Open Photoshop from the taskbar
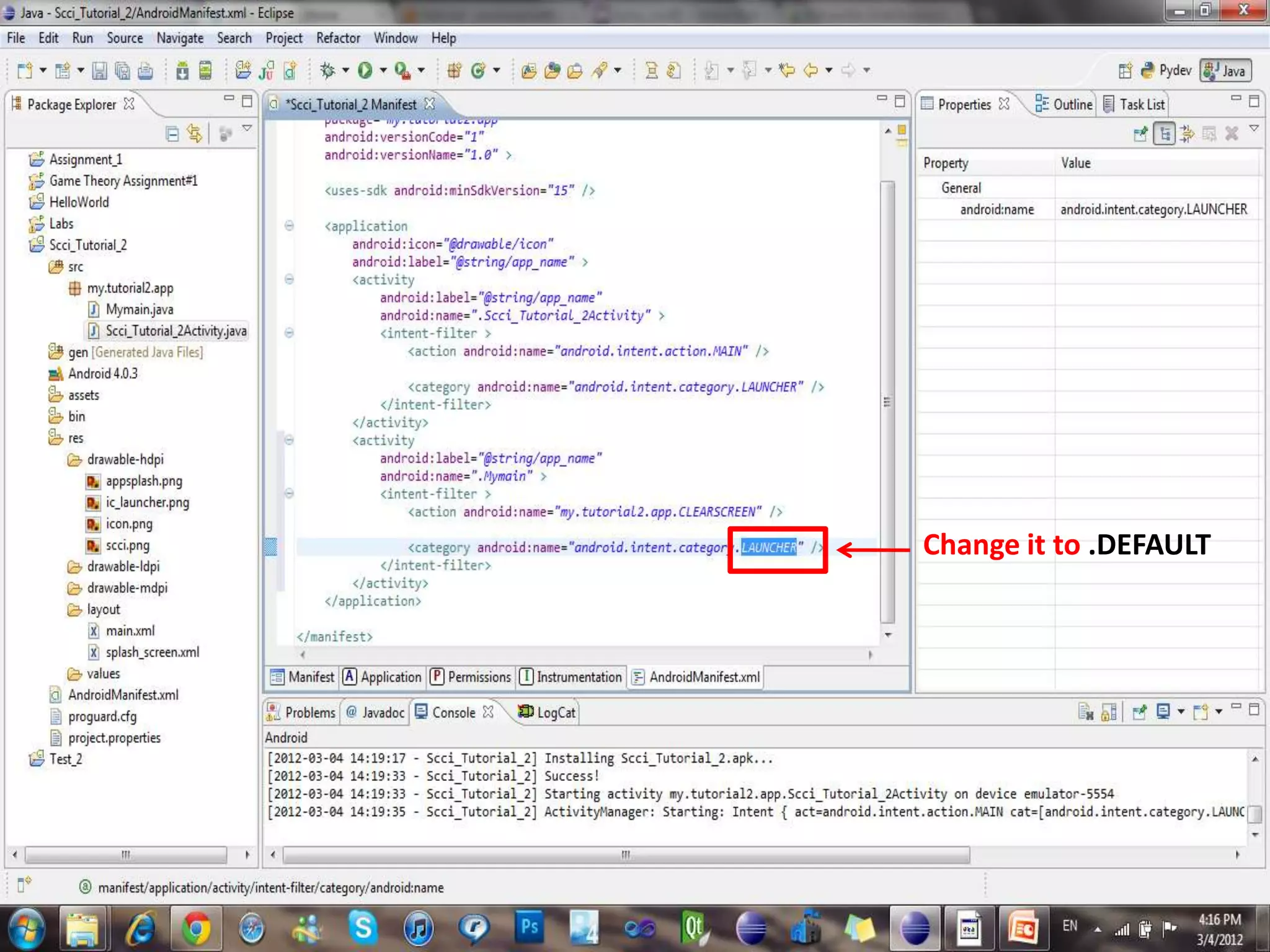The width and height of the screenshot is (1270, 952). pos(529,927)
